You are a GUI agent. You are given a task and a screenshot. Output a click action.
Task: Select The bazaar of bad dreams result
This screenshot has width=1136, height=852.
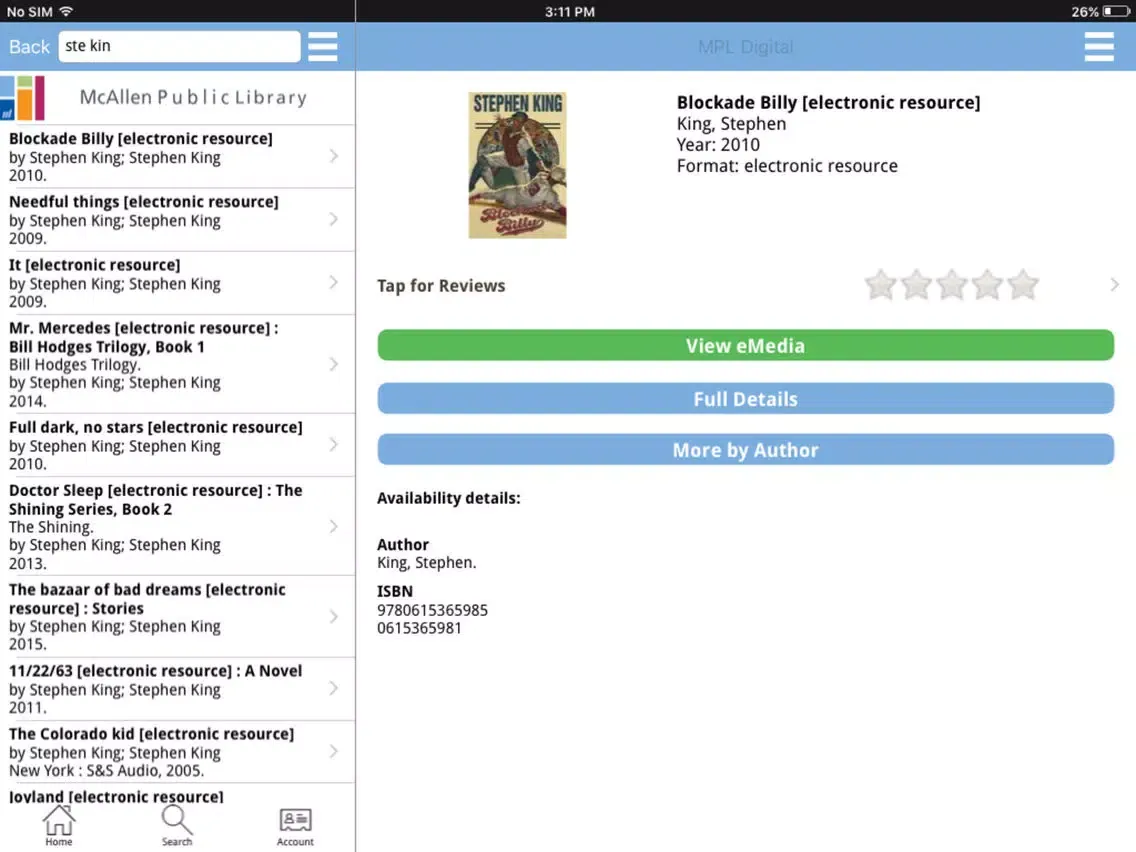178,617
